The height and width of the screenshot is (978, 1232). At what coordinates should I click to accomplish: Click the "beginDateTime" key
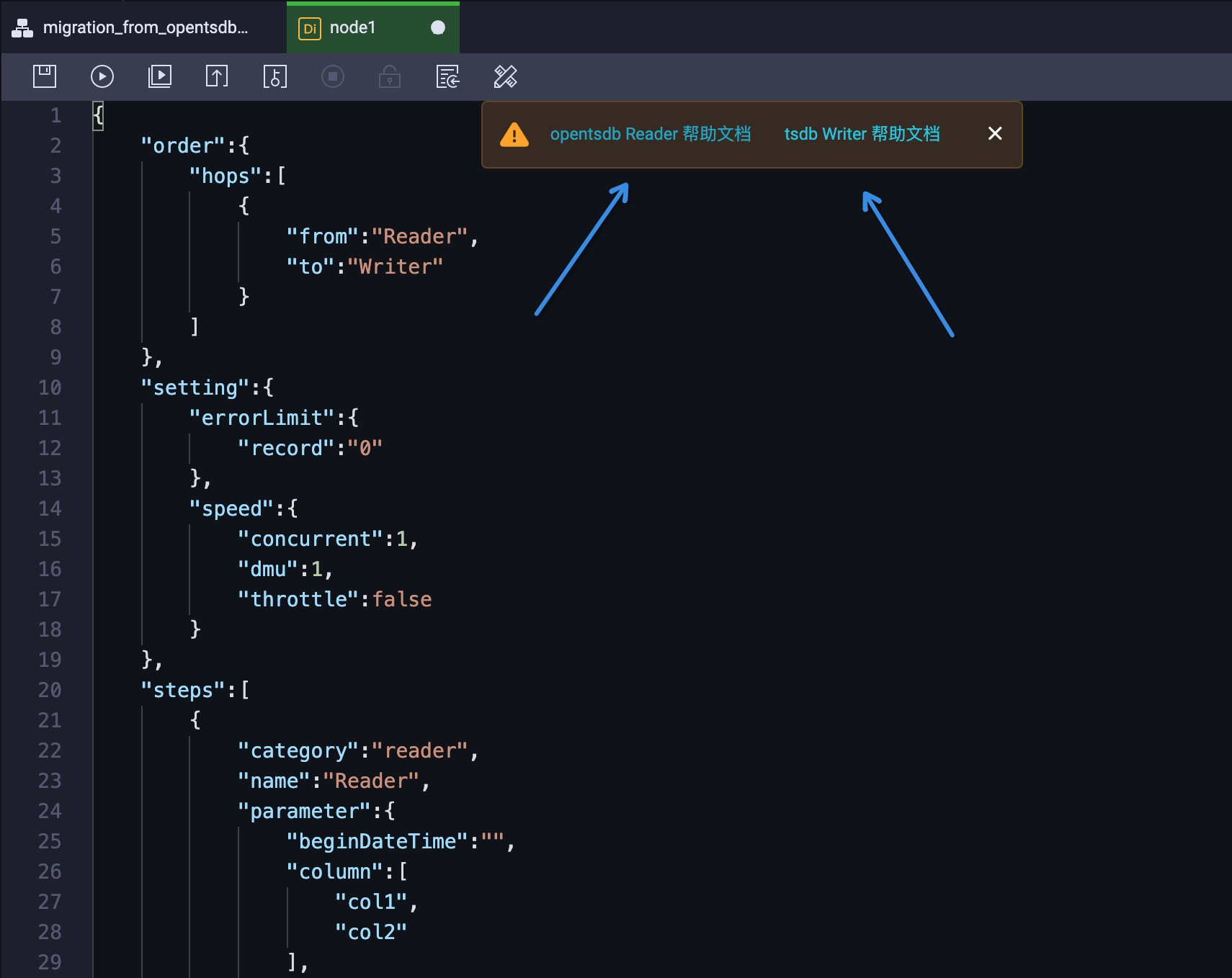(378, 841)
